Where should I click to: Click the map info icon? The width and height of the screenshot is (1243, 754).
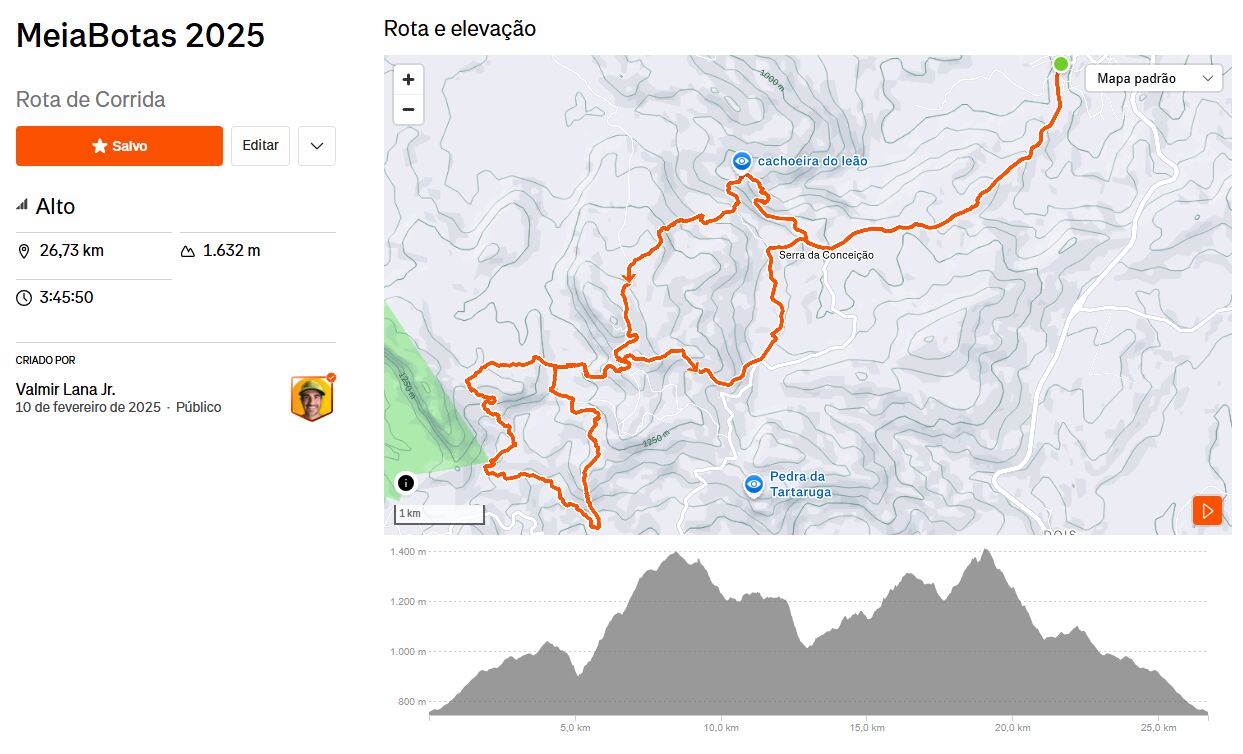tap(406, 483)
